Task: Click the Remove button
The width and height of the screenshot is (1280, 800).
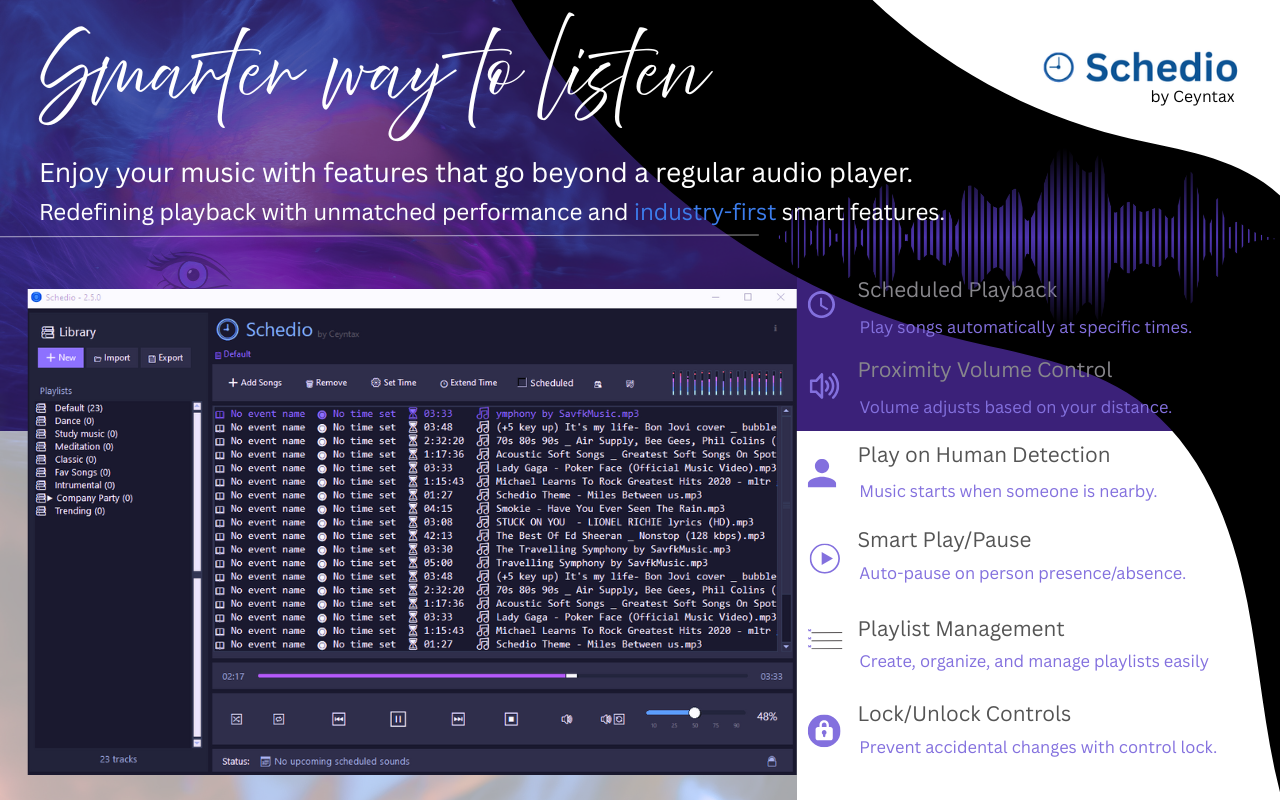Action: 326,383
